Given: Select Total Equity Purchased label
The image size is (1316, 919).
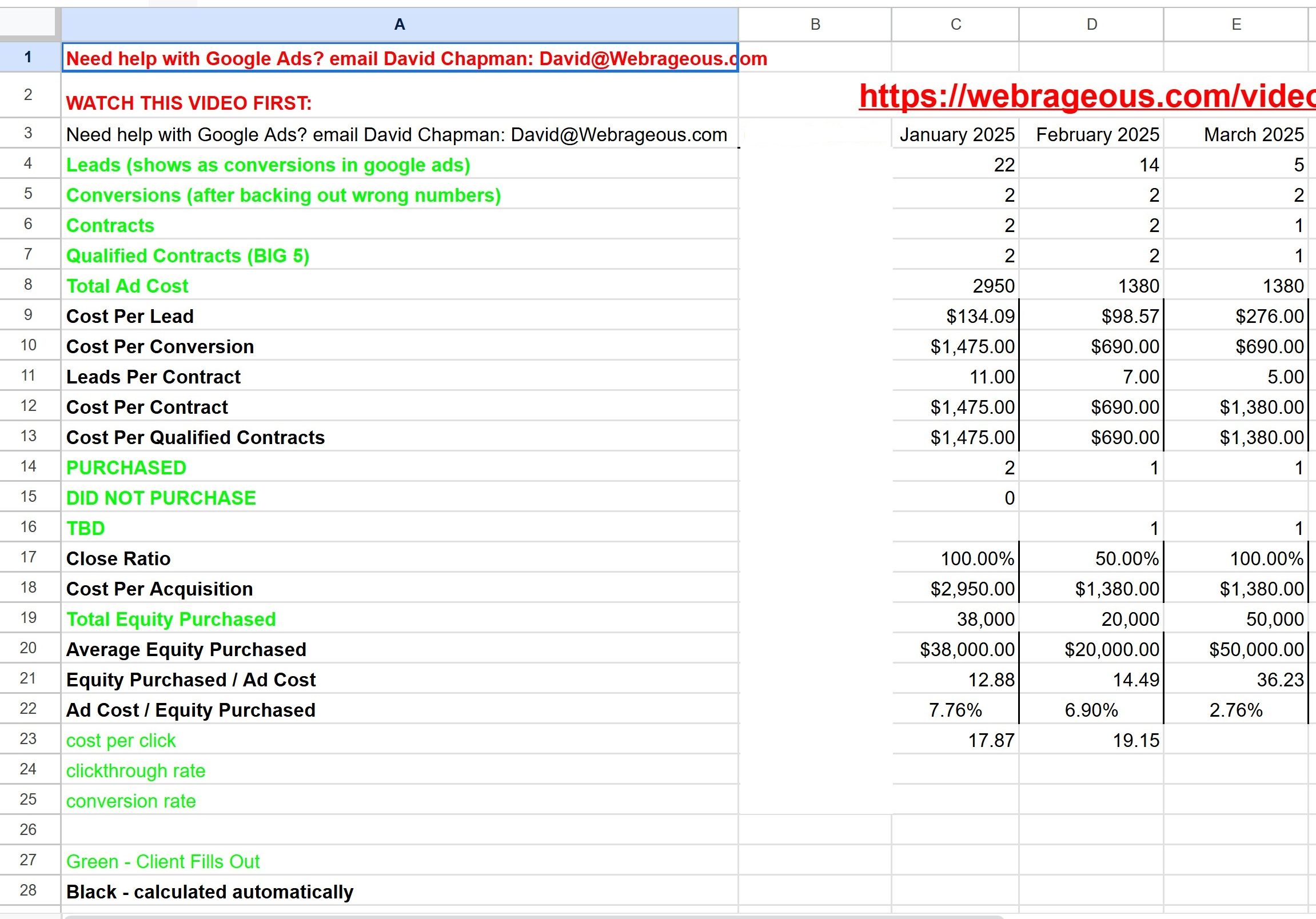Looking at the screenshot, I should click(x=171, y=619).
